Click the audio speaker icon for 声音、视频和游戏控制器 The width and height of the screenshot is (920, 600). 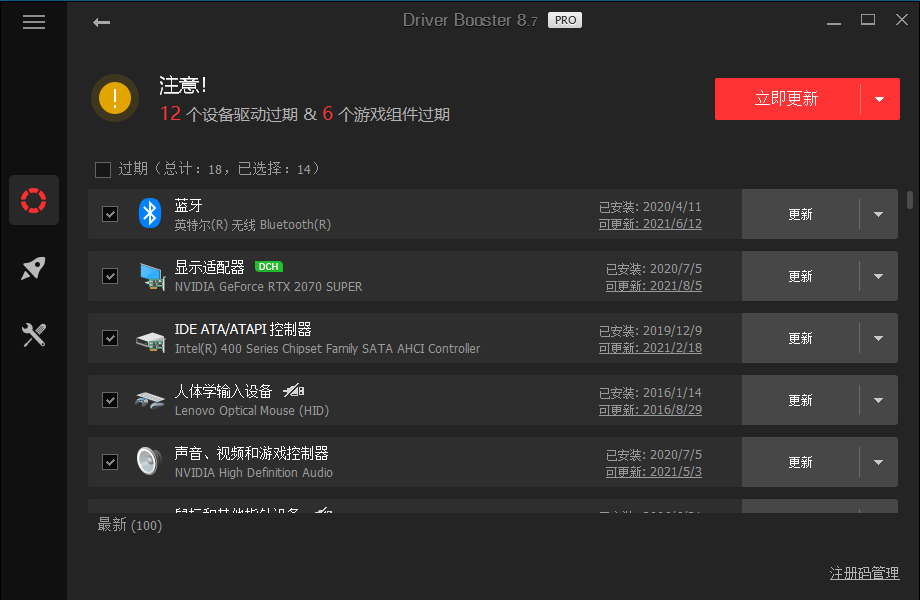[x=149, y=461]
